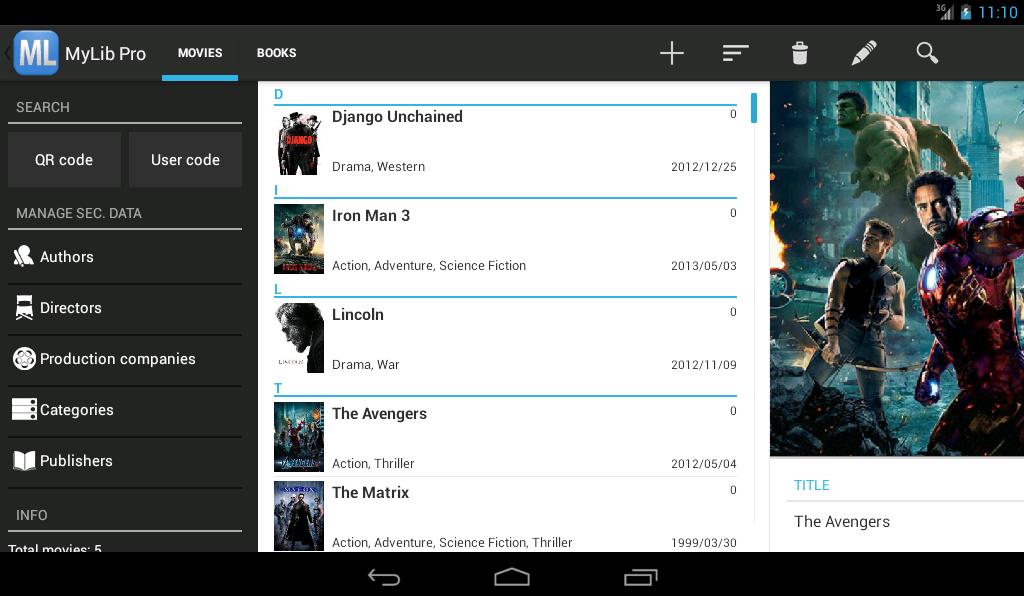Tap the battery status icon
1024x596 pixels.
pos(965,12)
